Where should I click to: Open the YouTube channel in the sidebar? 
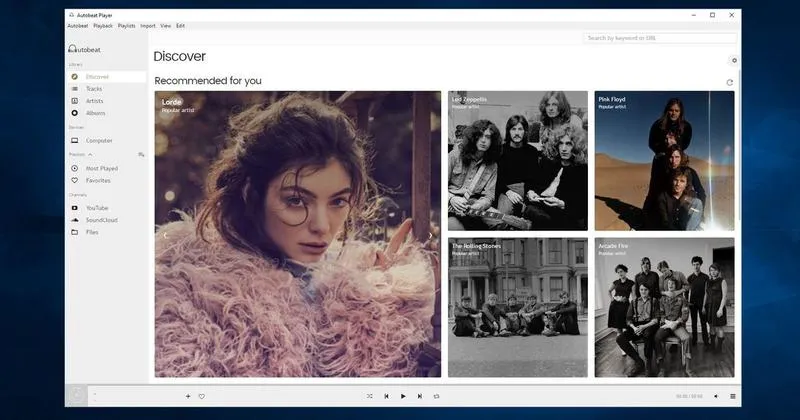(97, 208)
